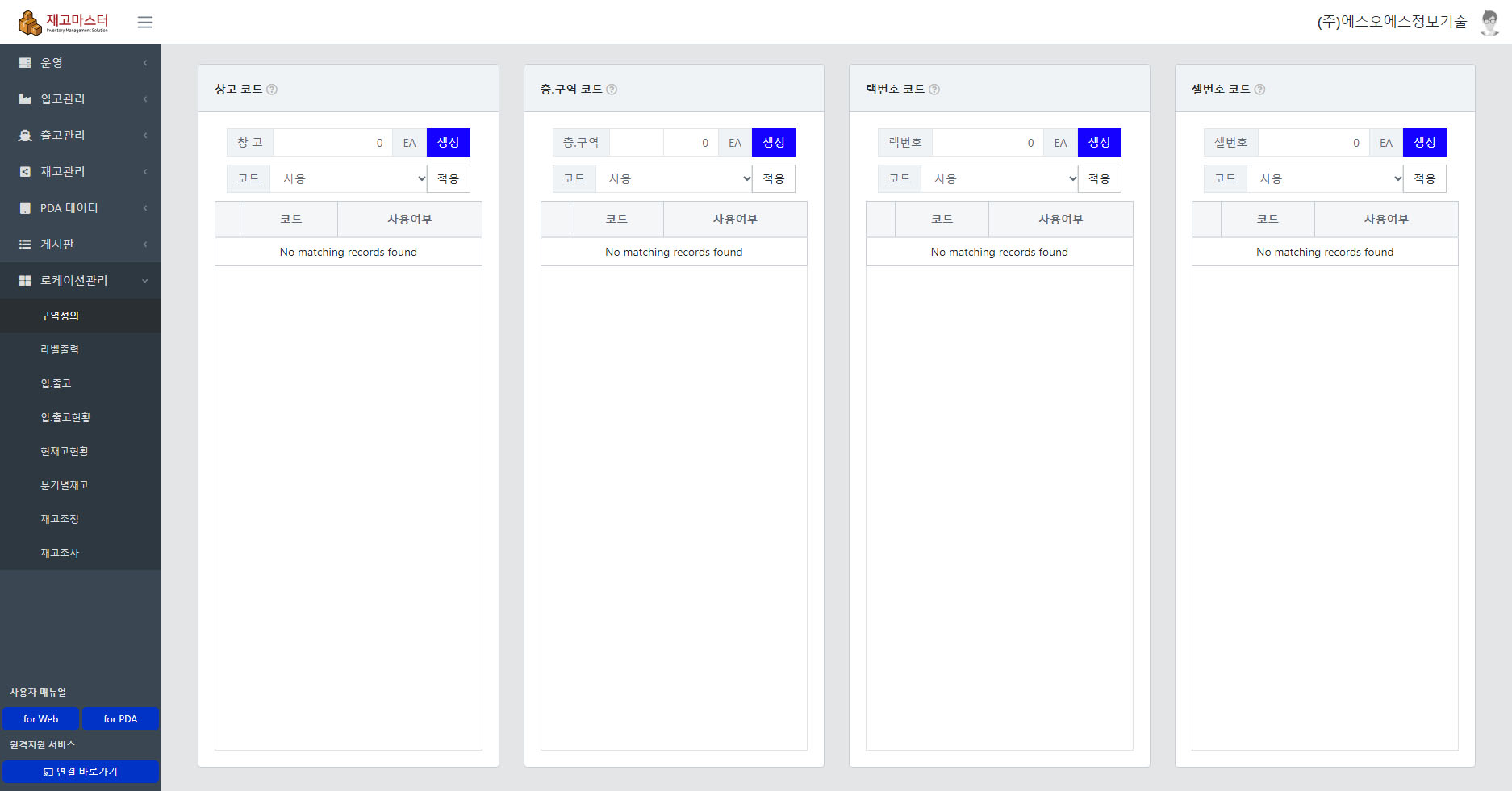Open 구역정의 submenu item

coord(81,316)
